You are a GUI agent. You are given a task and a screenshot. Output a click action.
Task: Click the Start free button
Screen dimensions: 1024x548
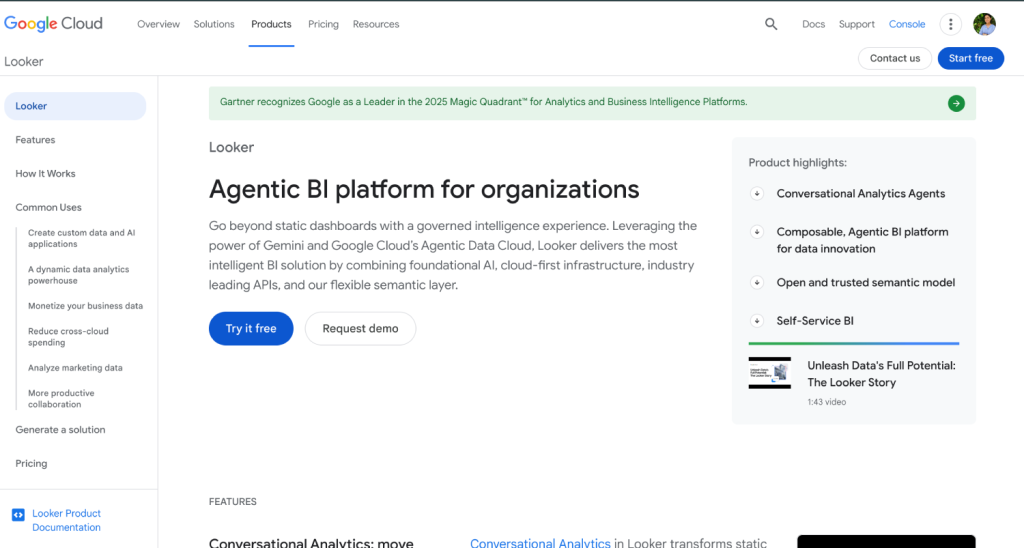[x=970, y=58]
